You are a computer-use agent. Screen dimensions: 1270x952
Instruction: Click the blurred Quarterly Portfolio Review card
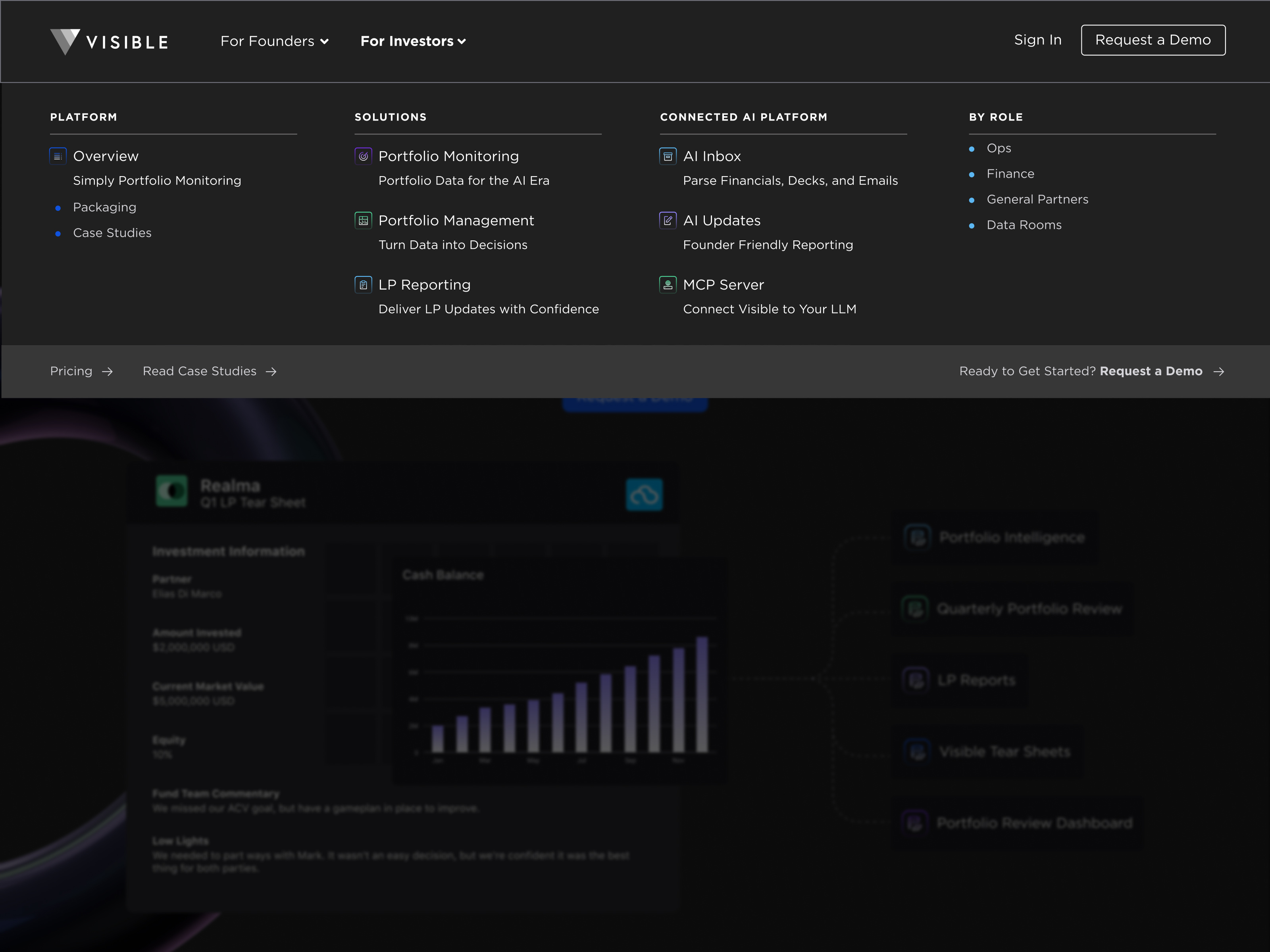click(x=1012, y=608)
